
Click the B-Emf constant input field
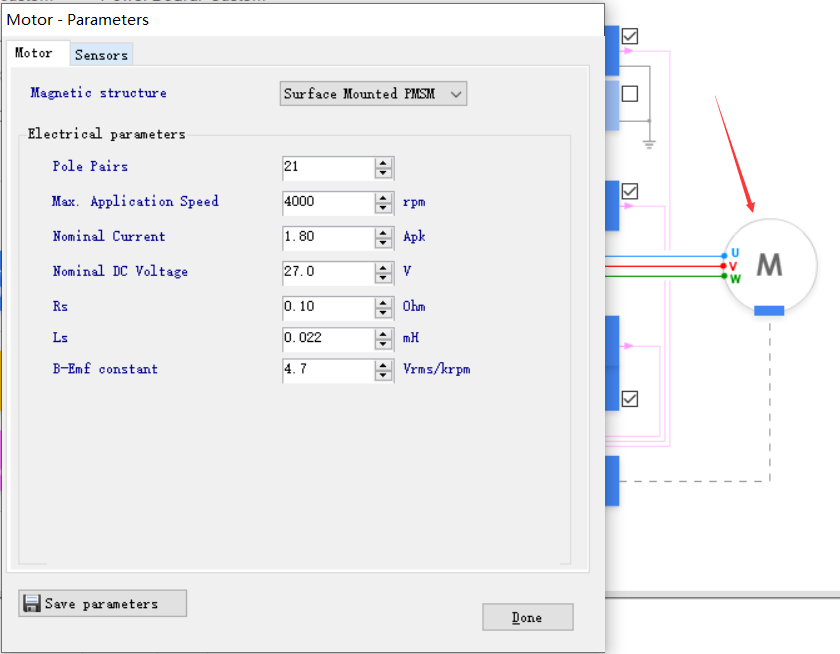pos(328,370)
